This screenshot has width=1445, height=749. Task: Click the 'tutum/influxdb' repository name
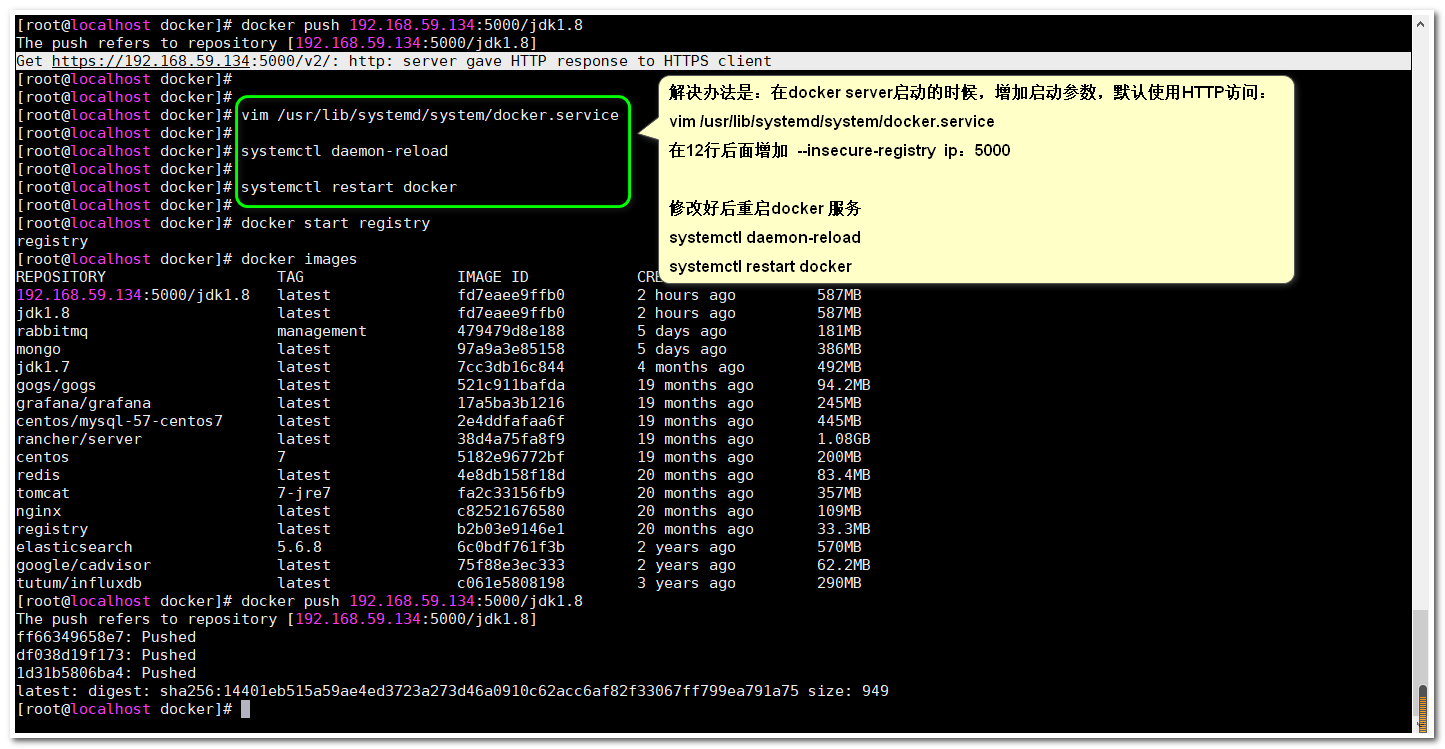79,583
